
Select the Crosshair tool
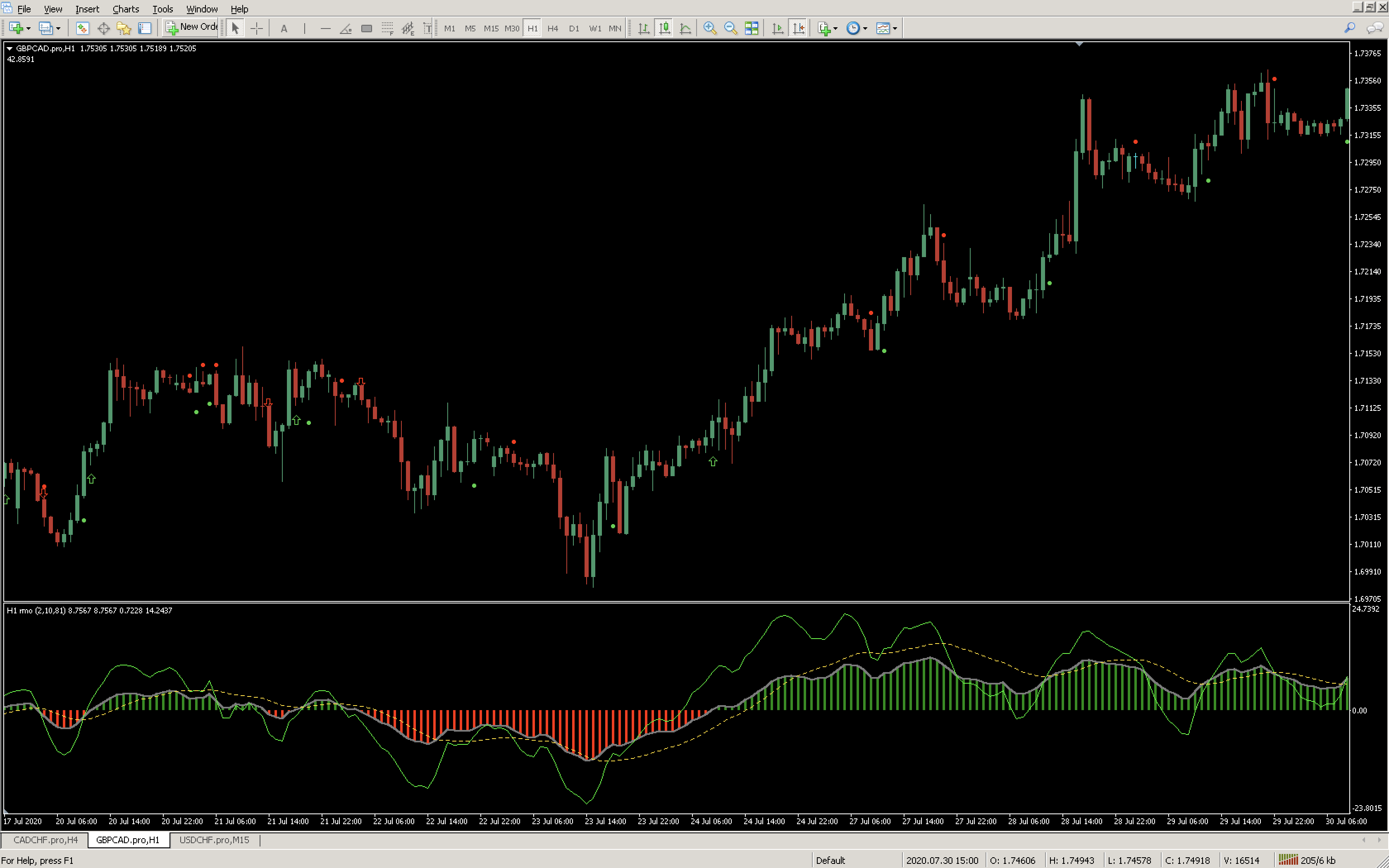pyautogui.click(x=257, y=28)
